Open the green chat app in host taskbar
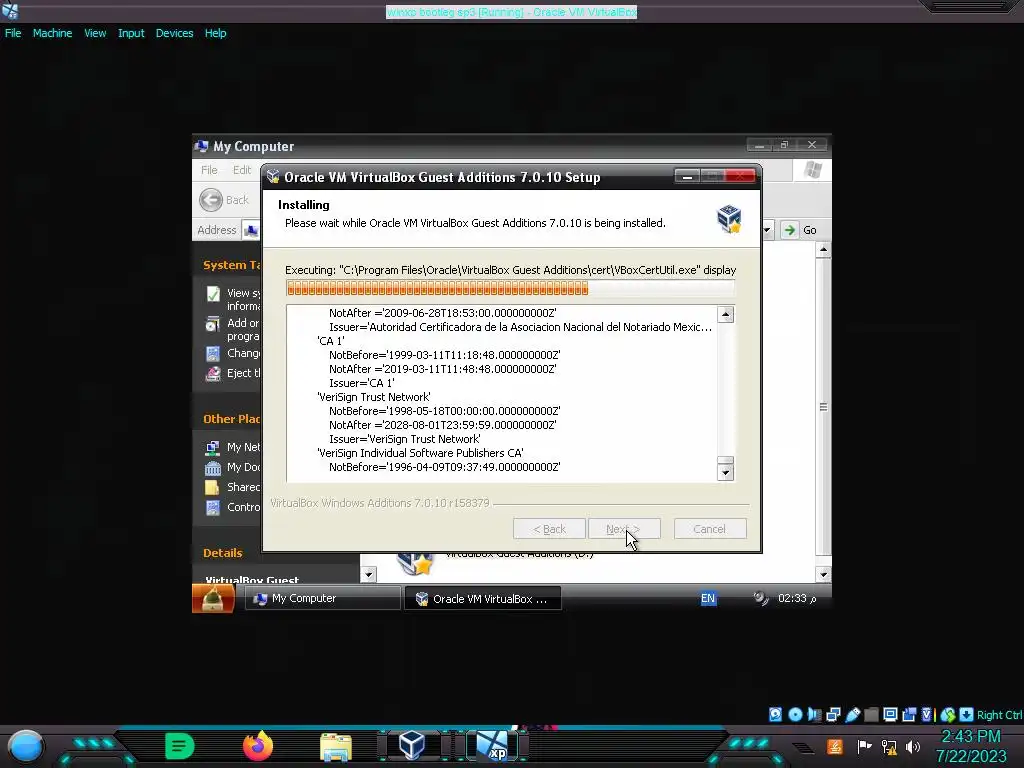1024x768 pixels. point(179,746)
